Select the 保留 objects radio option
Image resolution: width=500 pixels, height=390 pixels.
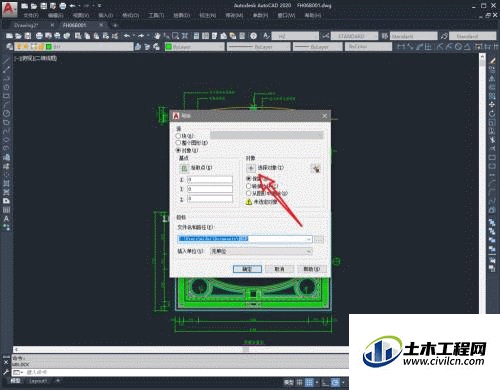click(249, 179)
